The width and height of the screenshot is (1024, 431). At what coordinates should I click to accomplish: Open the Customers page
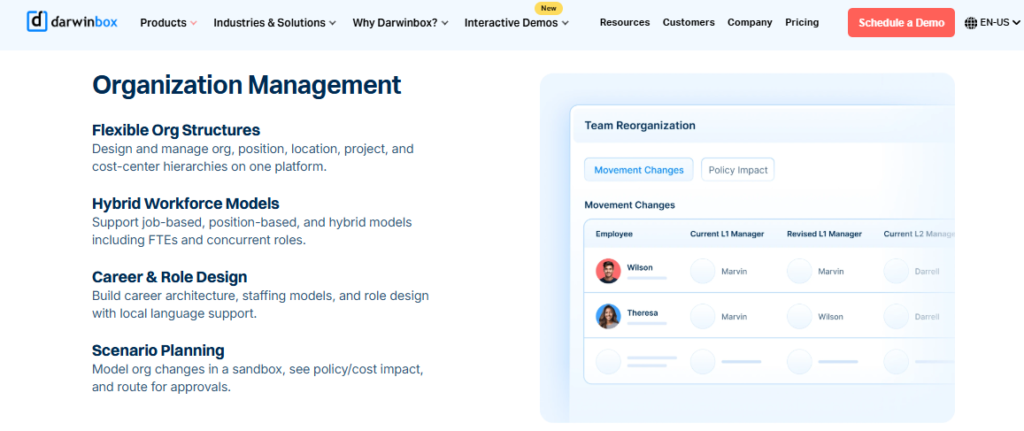[x=688, y=22]
